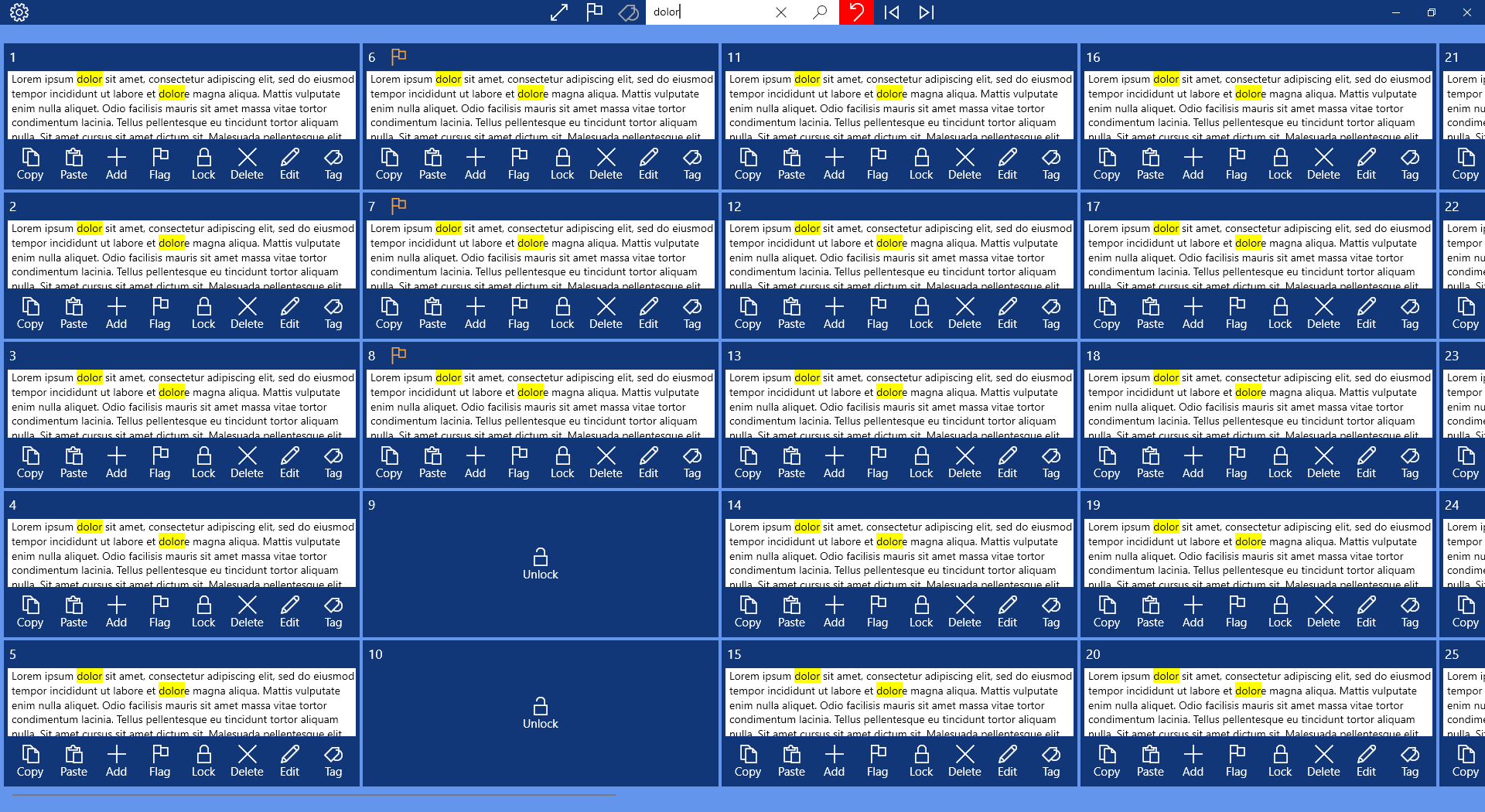
Task: Unlock note 10
Action: [540, 714]
